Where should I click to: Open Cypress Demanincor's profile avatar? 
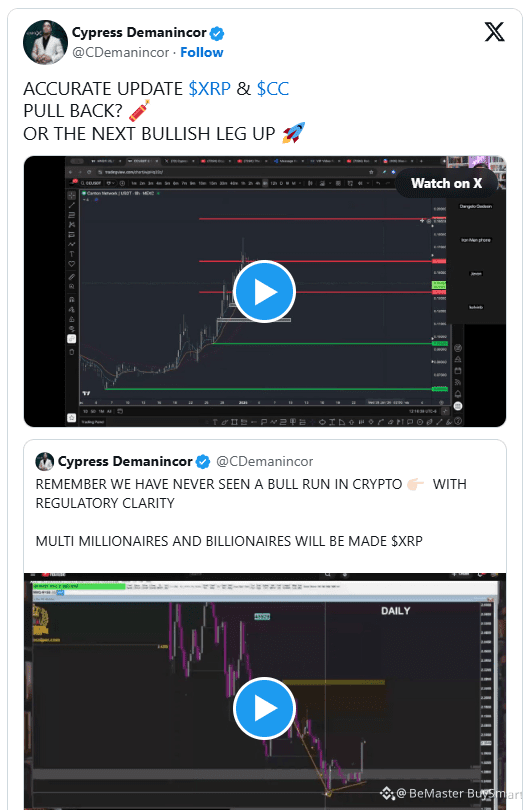point(45,42)
